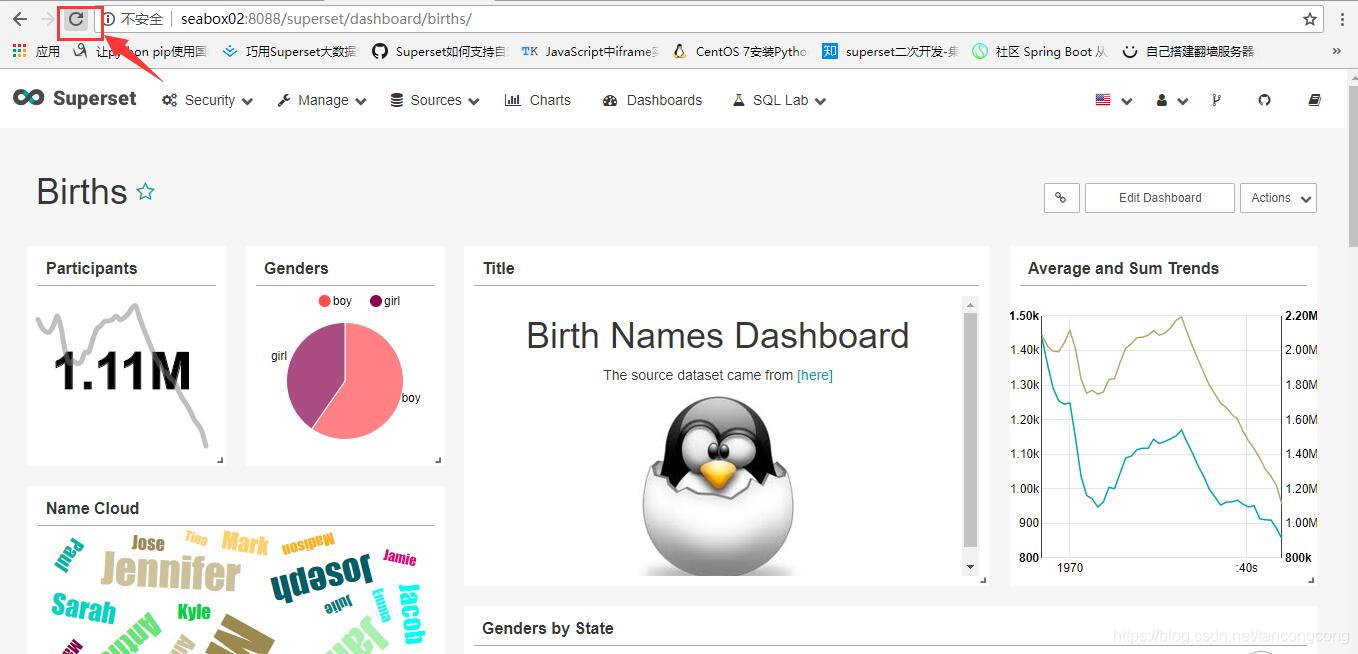This screenshot has width=1358, height=654.
Task: Star the Births dashboard
Action: click(x=146, y=190)
